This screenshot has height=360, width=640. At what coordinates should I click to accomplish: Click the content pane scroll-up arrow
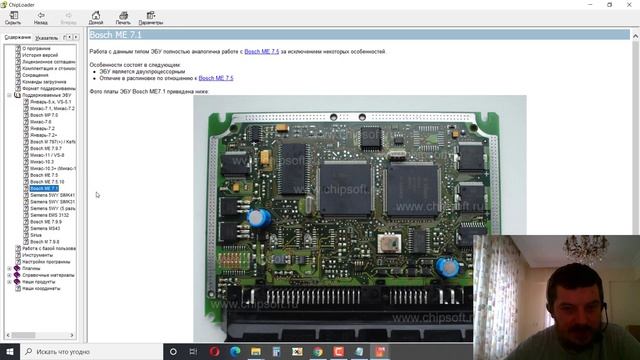tap(635, 36)
